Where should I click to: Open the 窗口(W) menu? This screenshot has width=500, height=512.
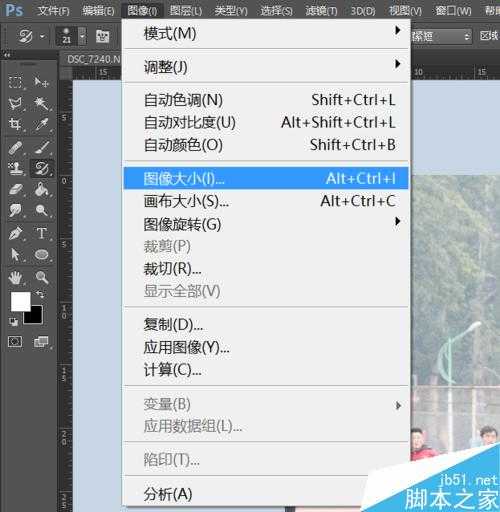click(x=454, y=11)
